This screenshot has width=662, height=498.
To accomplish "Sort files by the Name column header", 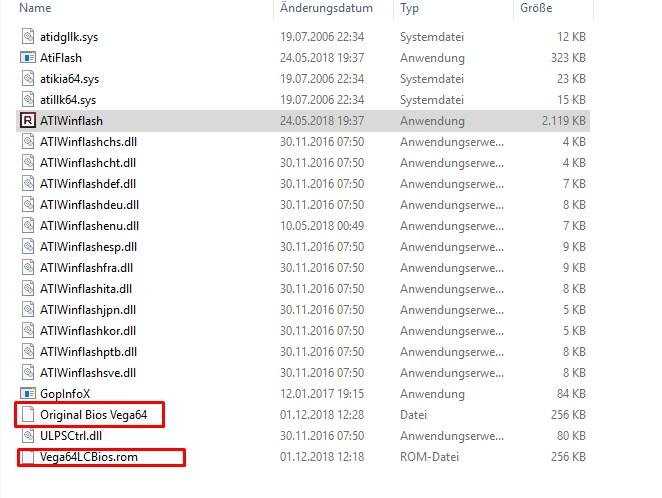I will coord(35,8).
